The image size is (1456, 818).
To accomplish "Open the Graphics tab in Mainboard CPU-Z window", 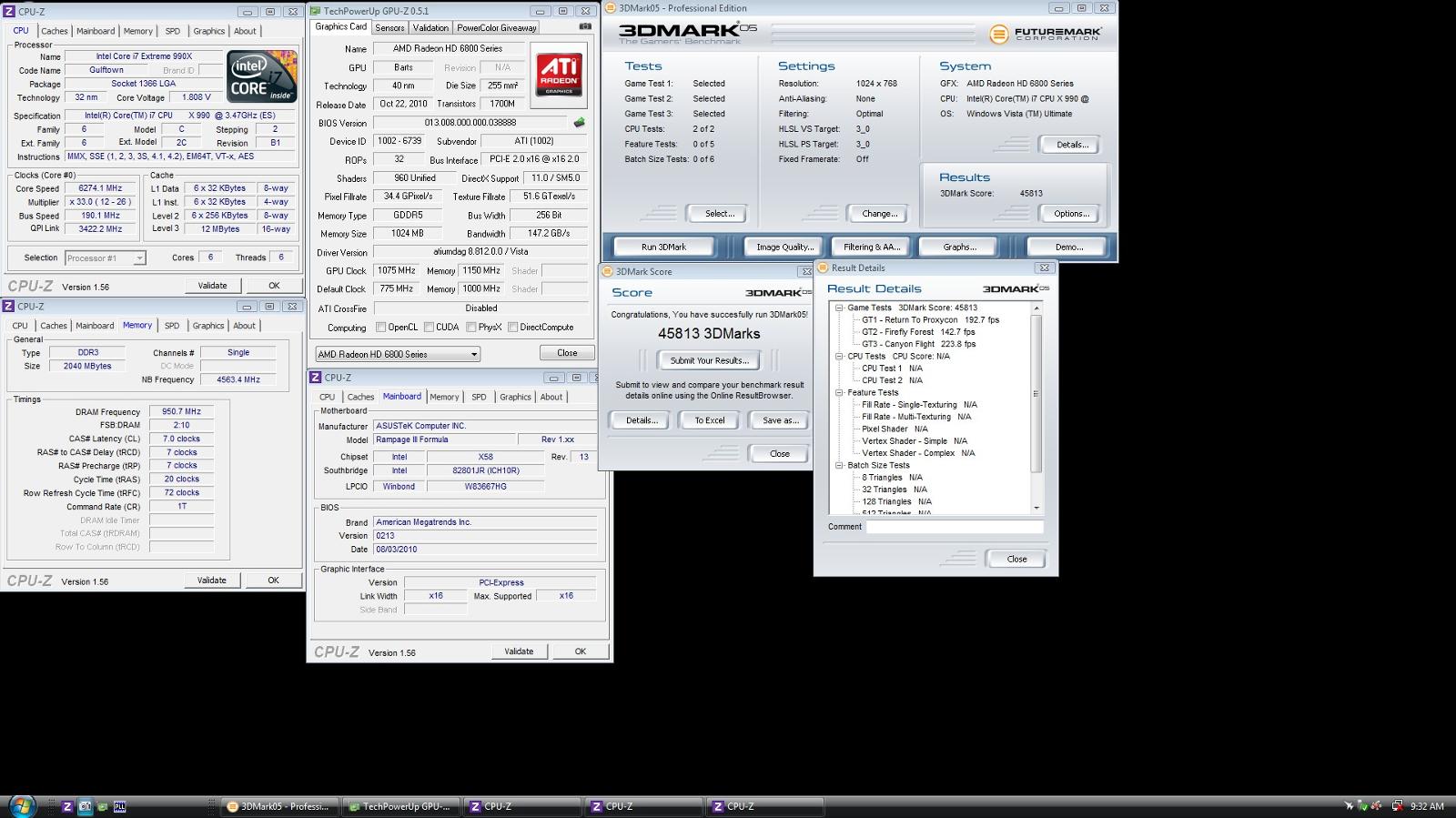I will click(x=515, y=398).
